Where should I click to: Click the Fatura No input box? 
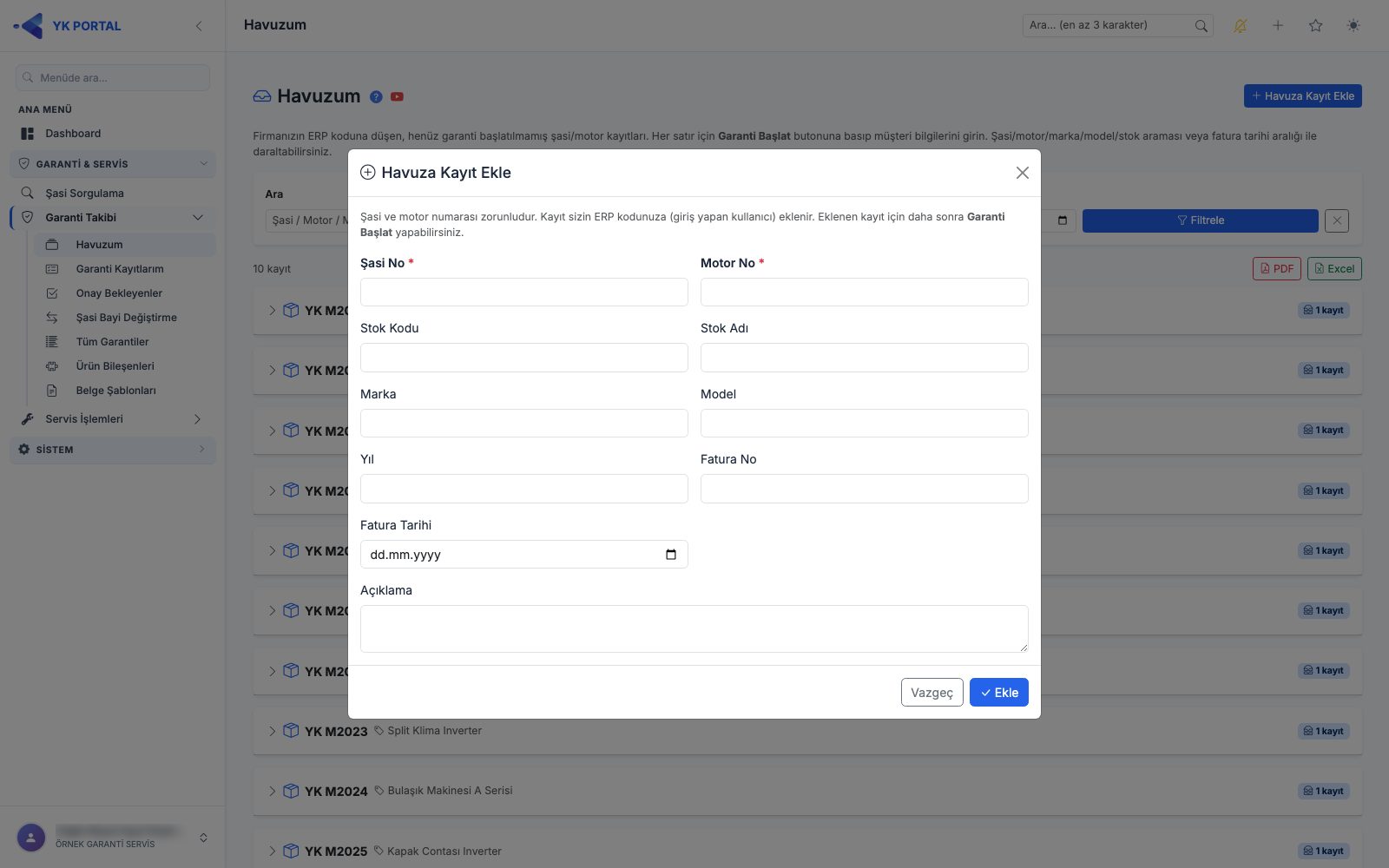click(x=864, y=489)
